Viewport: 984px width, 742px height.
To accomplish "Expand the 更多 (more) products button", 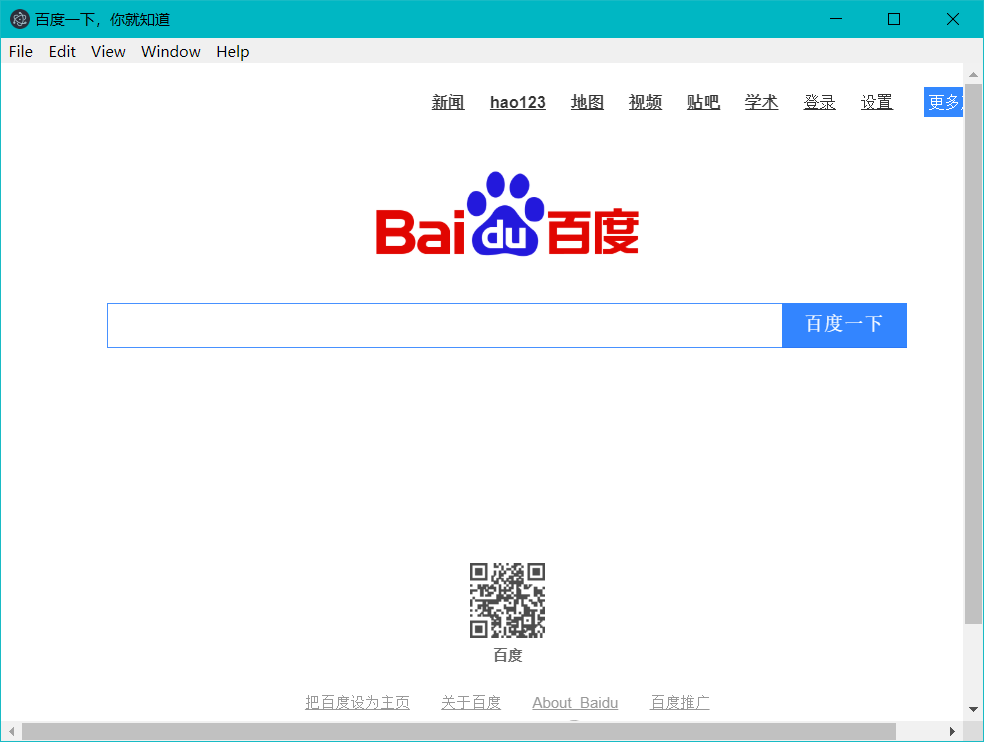I will (x=943, y=102).
